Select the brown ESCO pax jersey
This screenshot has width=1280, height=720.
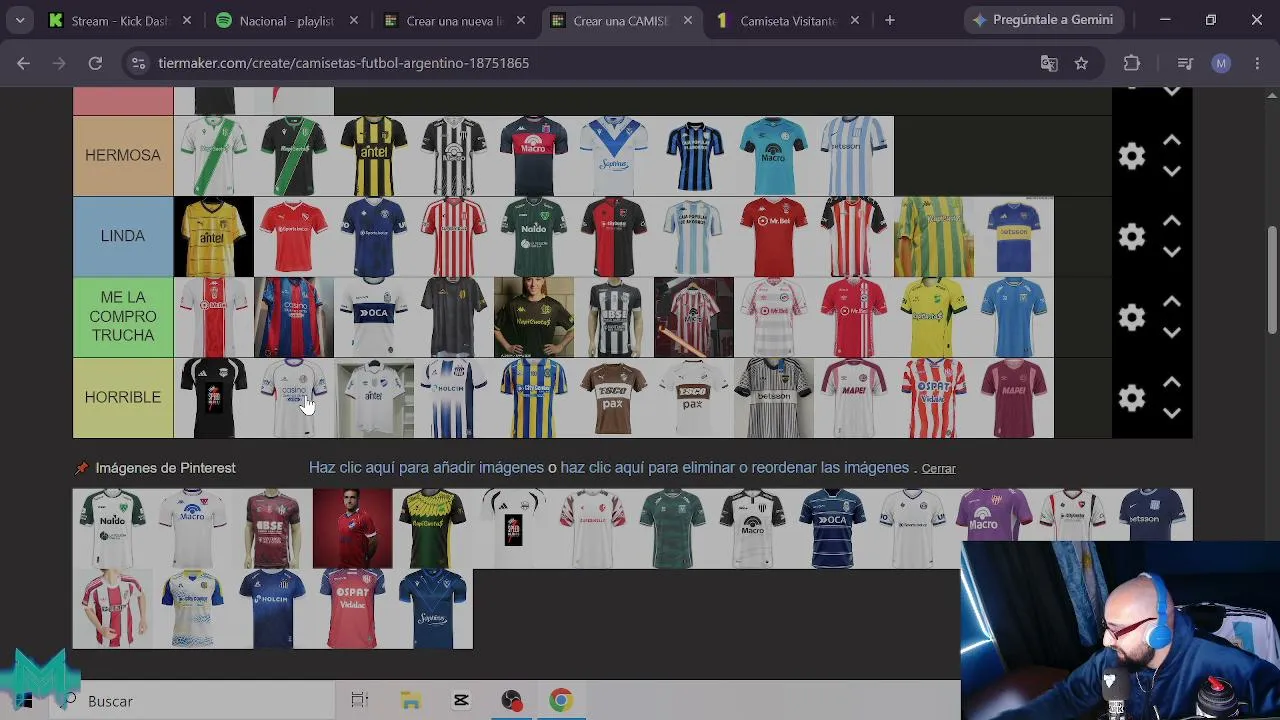pyautogui.click(x=614, y=398)
